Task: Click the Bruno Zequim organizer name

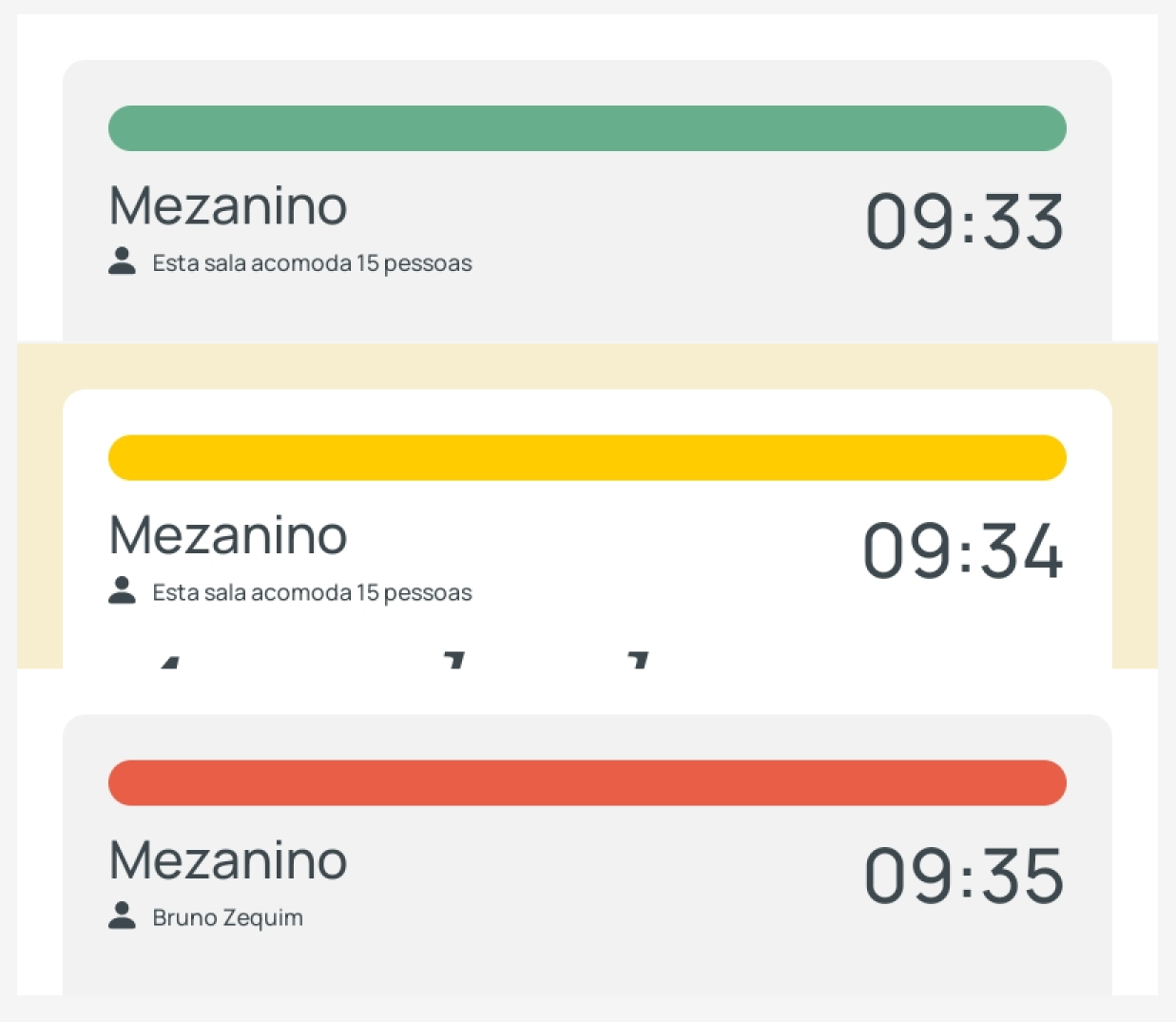Action: click(227, 917)
